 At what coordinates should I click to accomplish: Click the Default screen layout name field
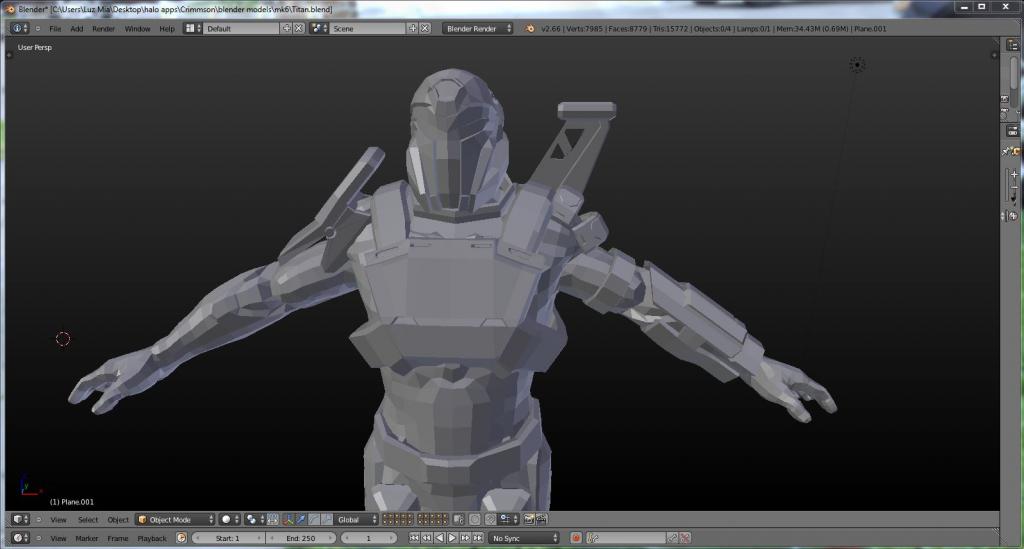241,29
